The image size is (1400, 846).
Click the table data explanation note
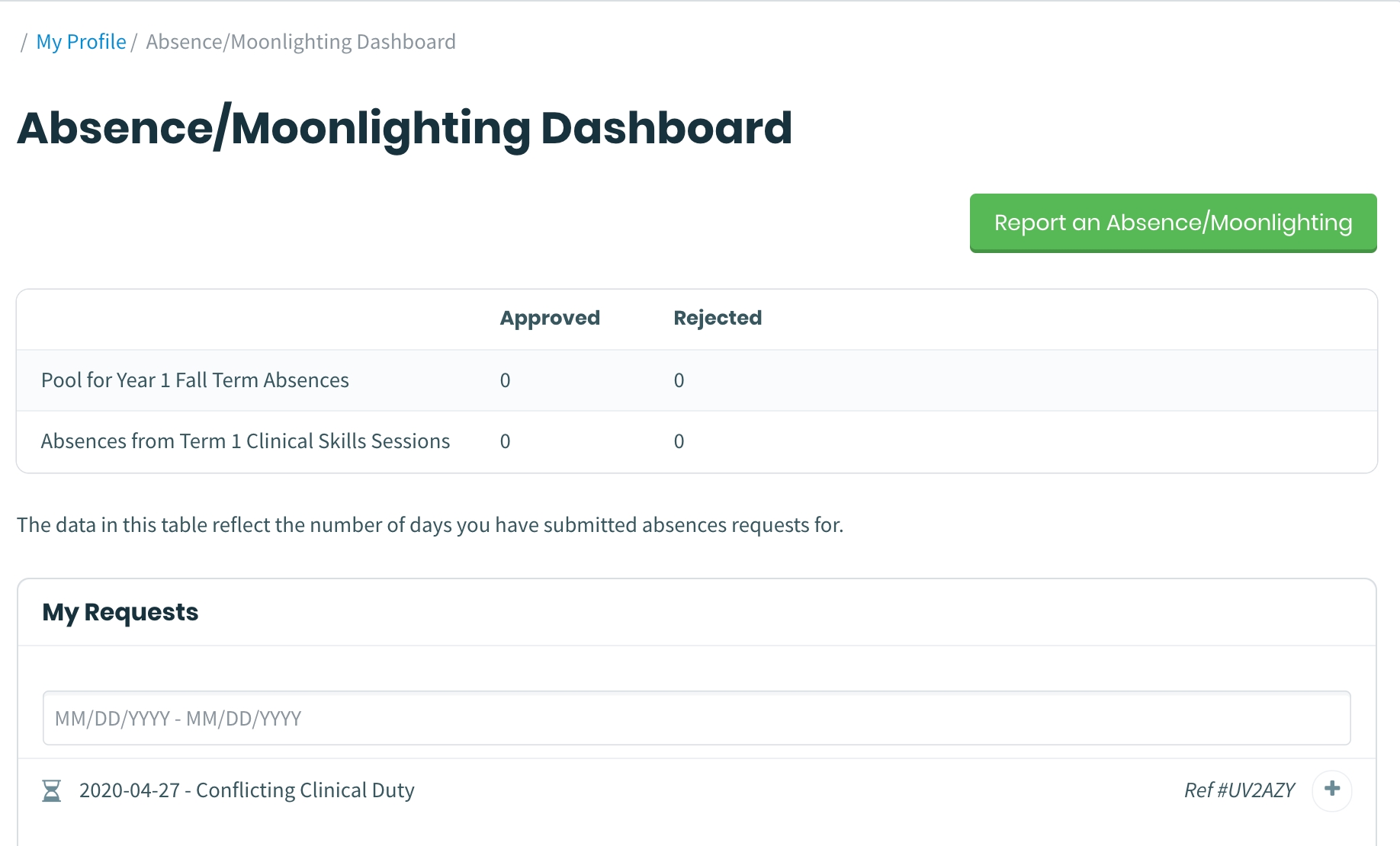click(430, 525)
